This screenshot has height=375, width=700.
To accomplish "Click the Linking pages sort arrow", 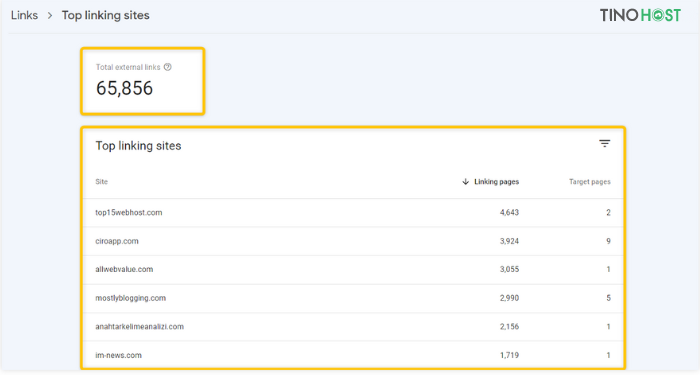I will click(465, 182).
